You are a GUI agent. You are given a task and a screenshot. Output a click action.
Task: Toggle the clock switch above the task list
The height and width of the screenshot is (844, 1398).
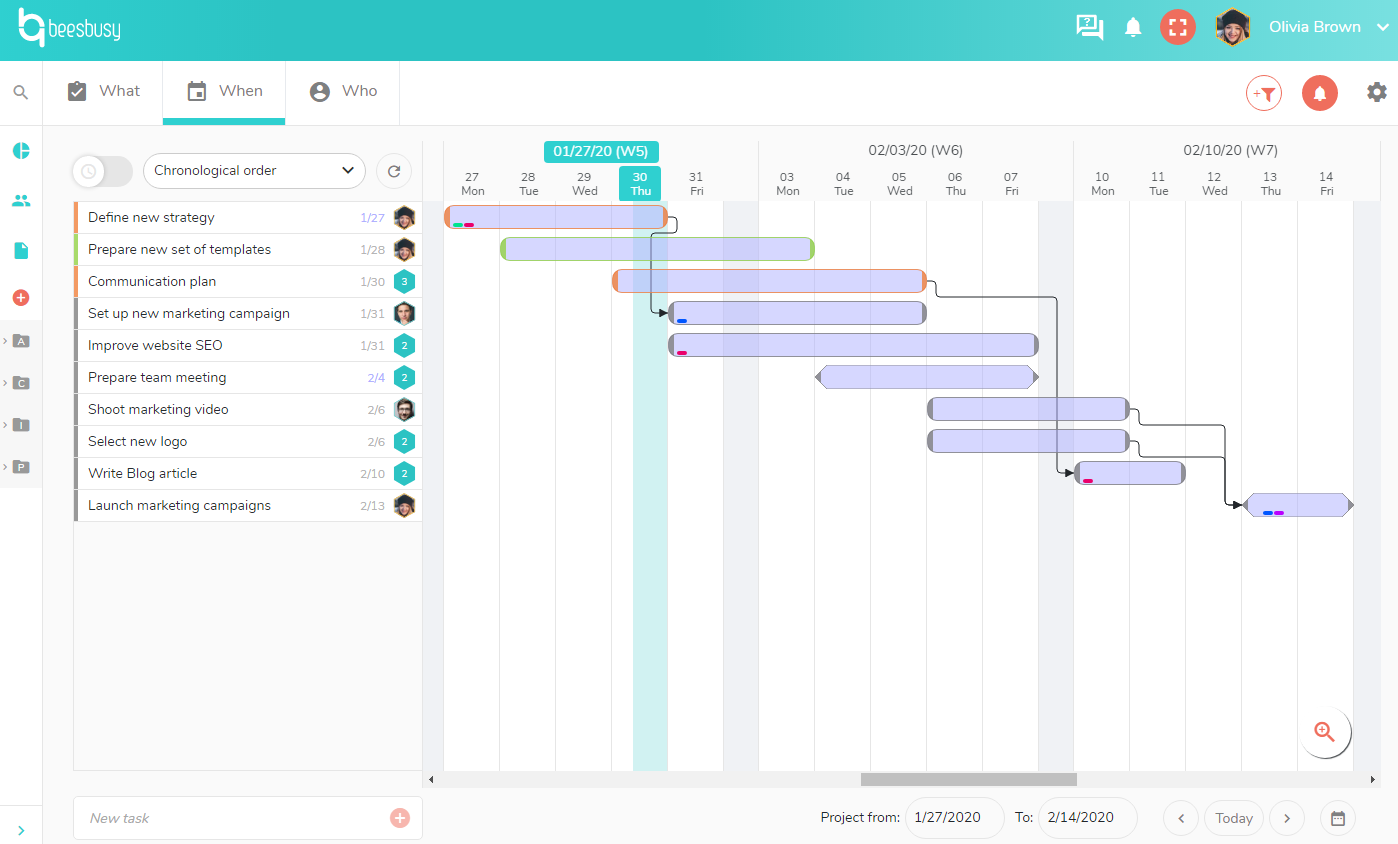[102, 171]
